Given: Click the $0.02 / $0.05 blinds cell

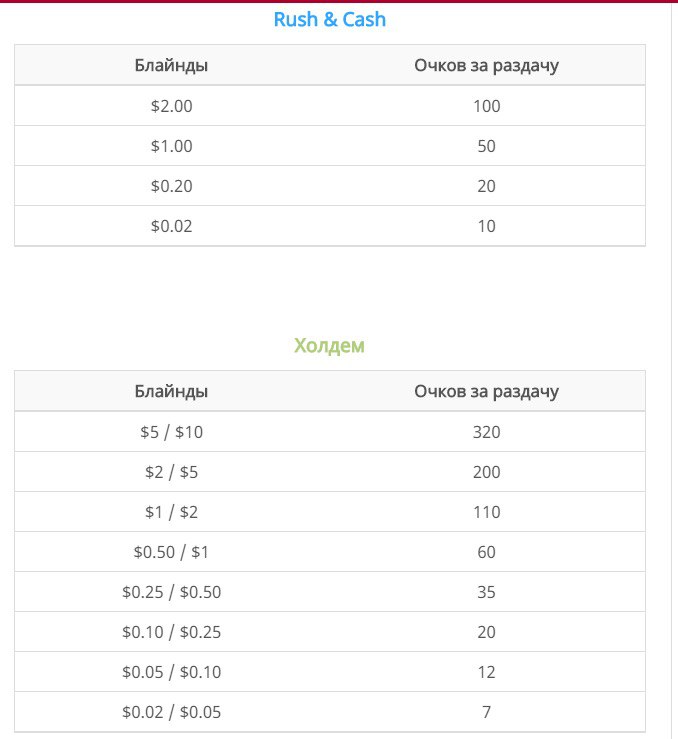Looking at the screenshot, I should pyautogui.click(x=171, y=712).
